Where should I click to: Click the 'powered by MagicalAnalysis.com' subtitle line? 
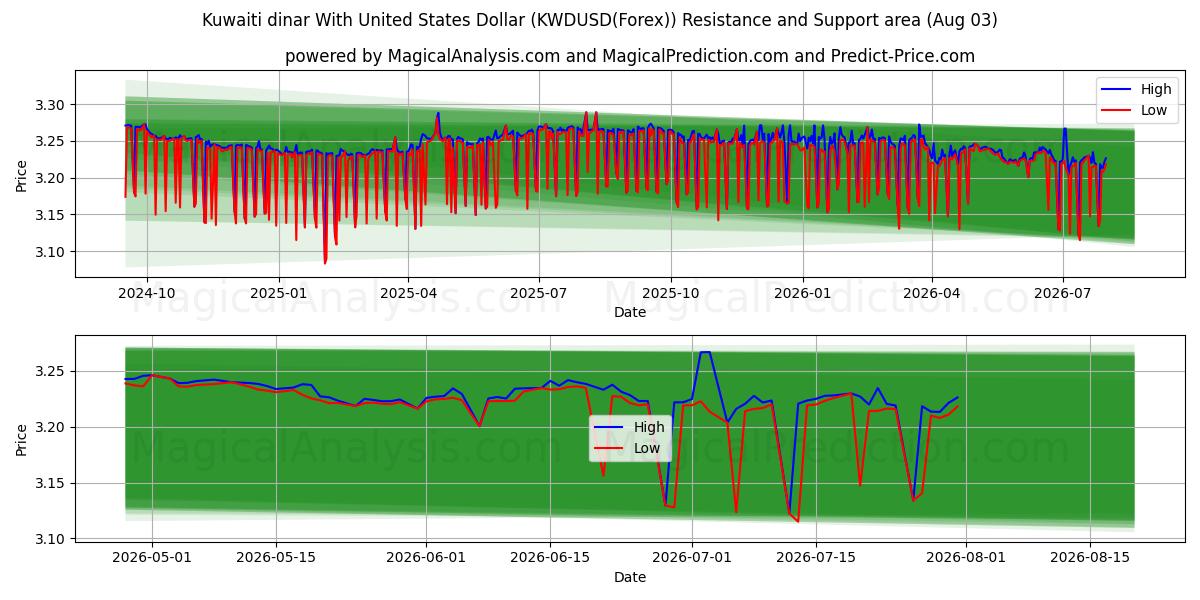pos(630,56)
